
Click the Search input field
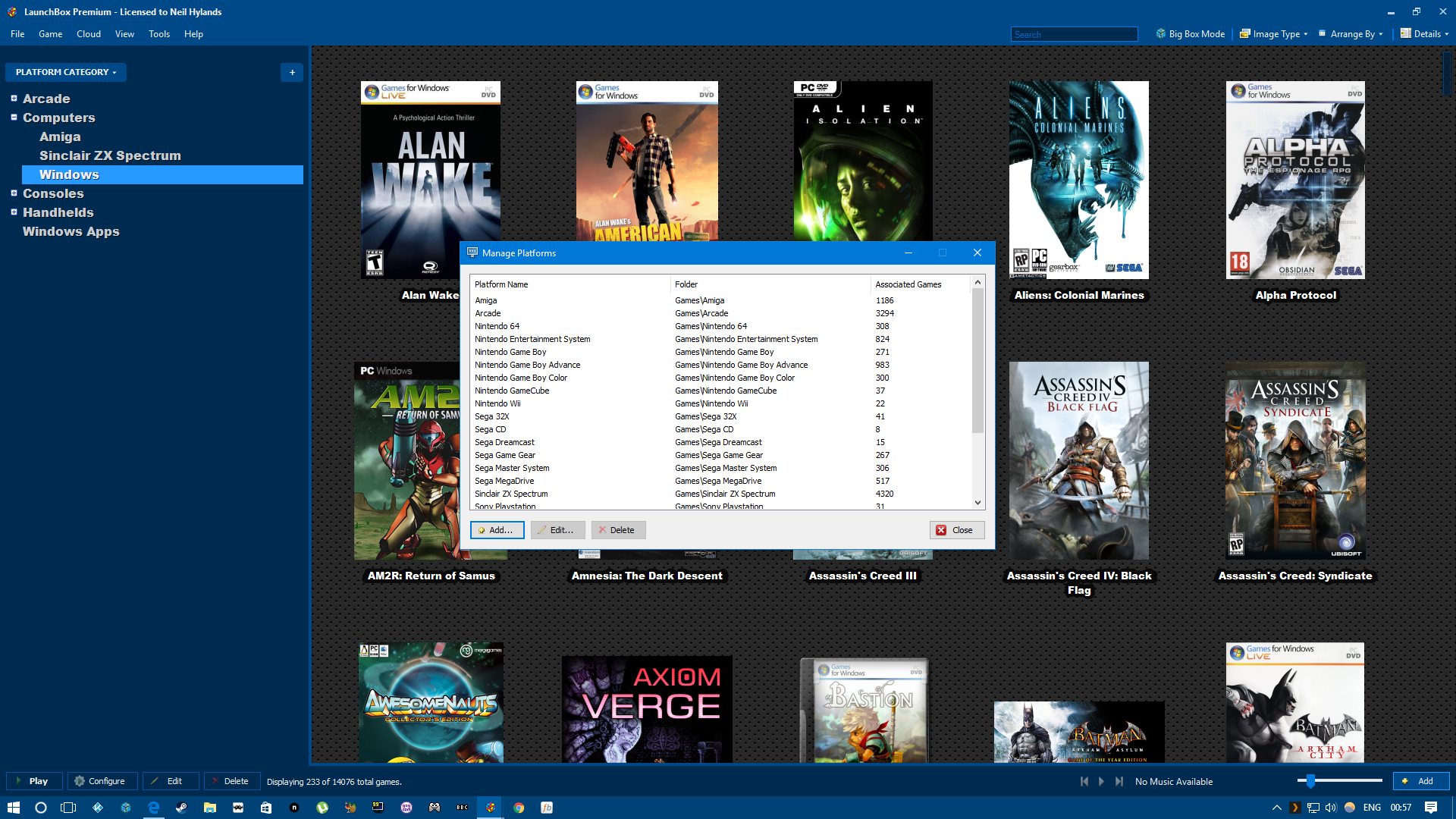click(x=1074, y=34)
